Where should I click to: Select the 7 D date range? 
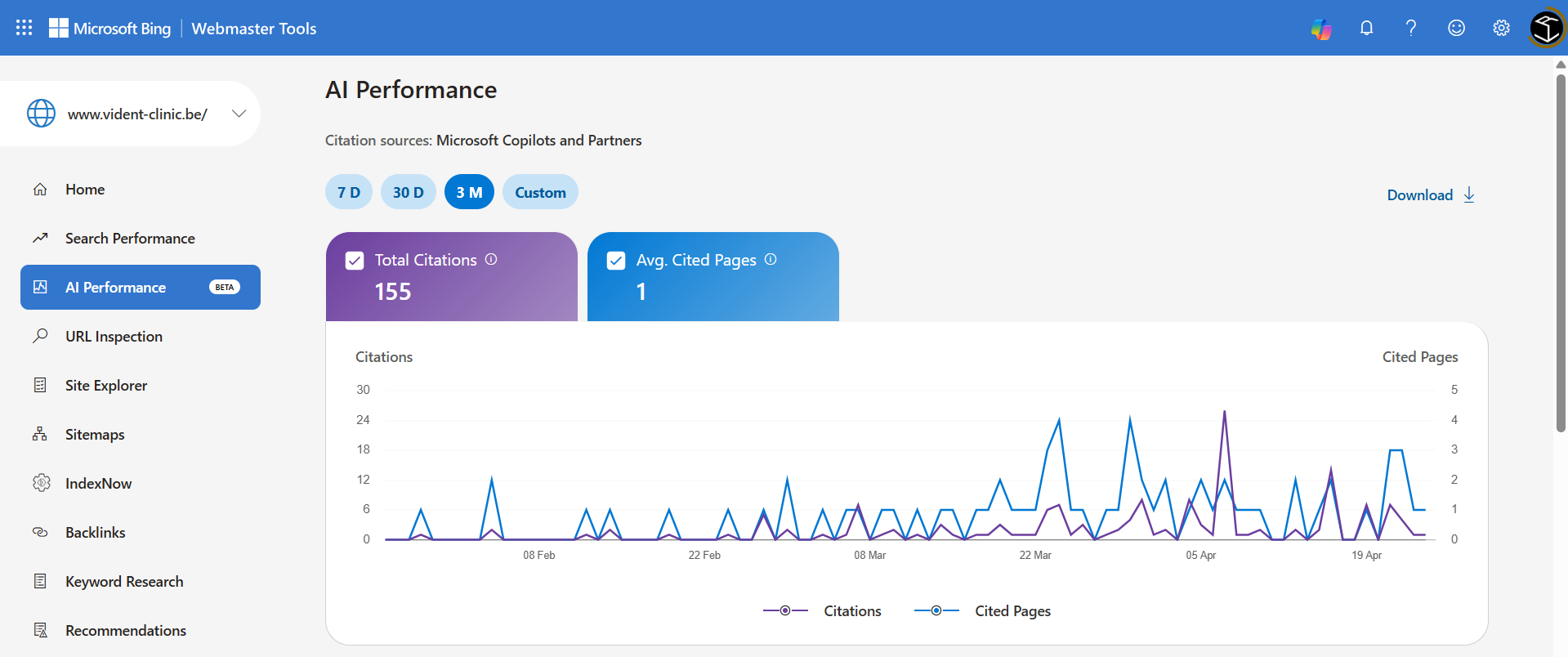[349, 192]
